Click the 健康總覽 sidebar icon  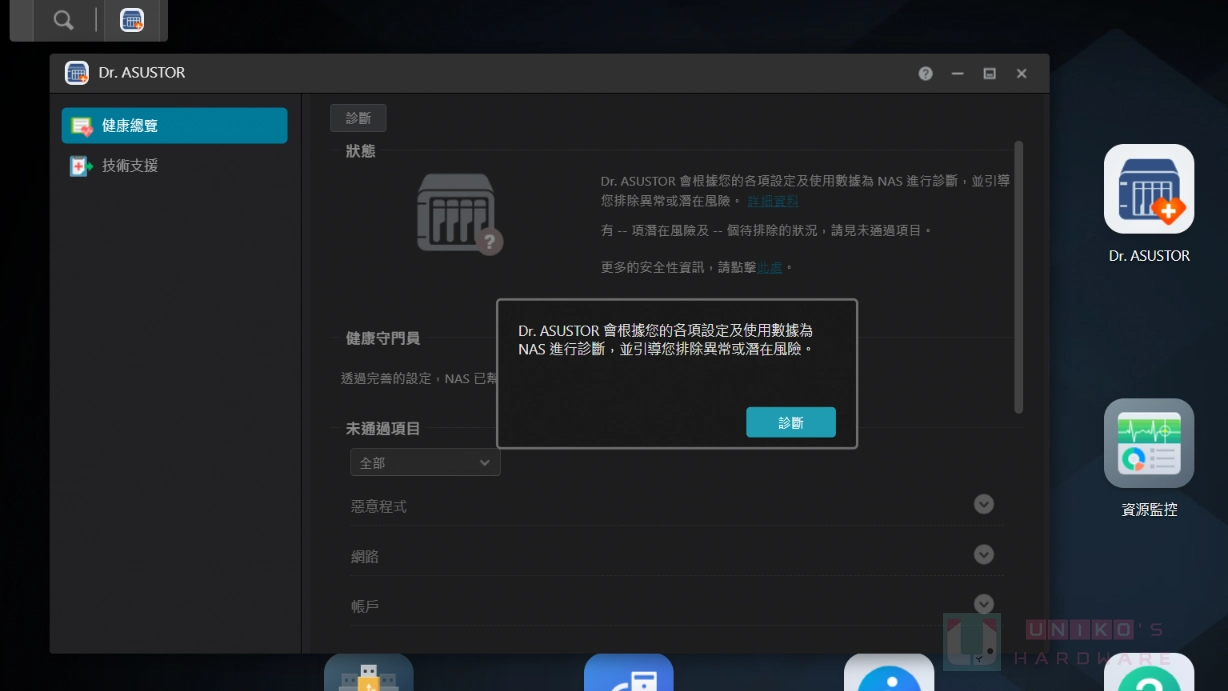[x=82, y=126]
